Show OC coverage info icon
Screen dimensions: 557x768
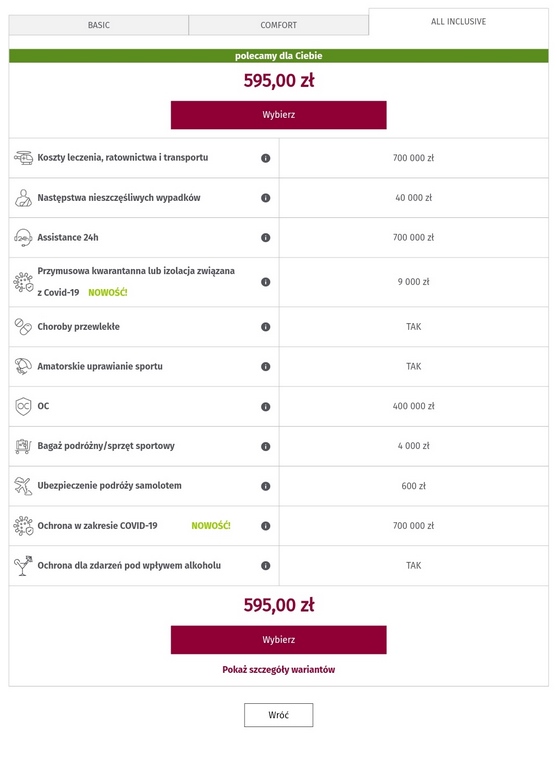coord(266,407)
